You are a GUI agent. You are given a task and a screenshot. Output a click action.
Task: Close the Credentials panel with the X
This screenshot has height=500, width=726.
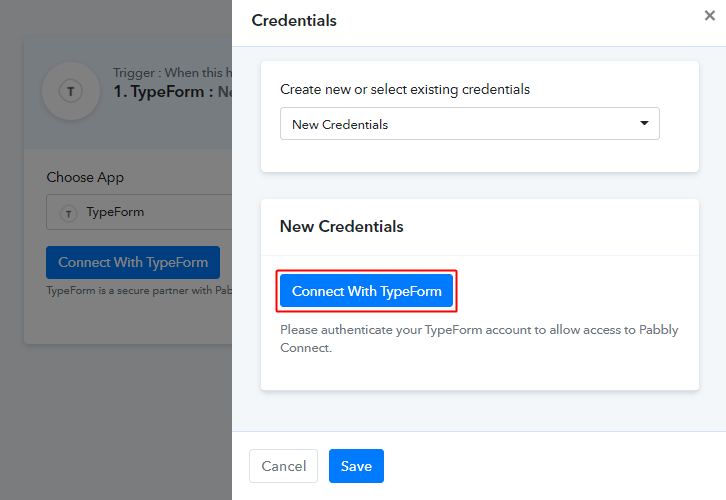tap(709, 16)
